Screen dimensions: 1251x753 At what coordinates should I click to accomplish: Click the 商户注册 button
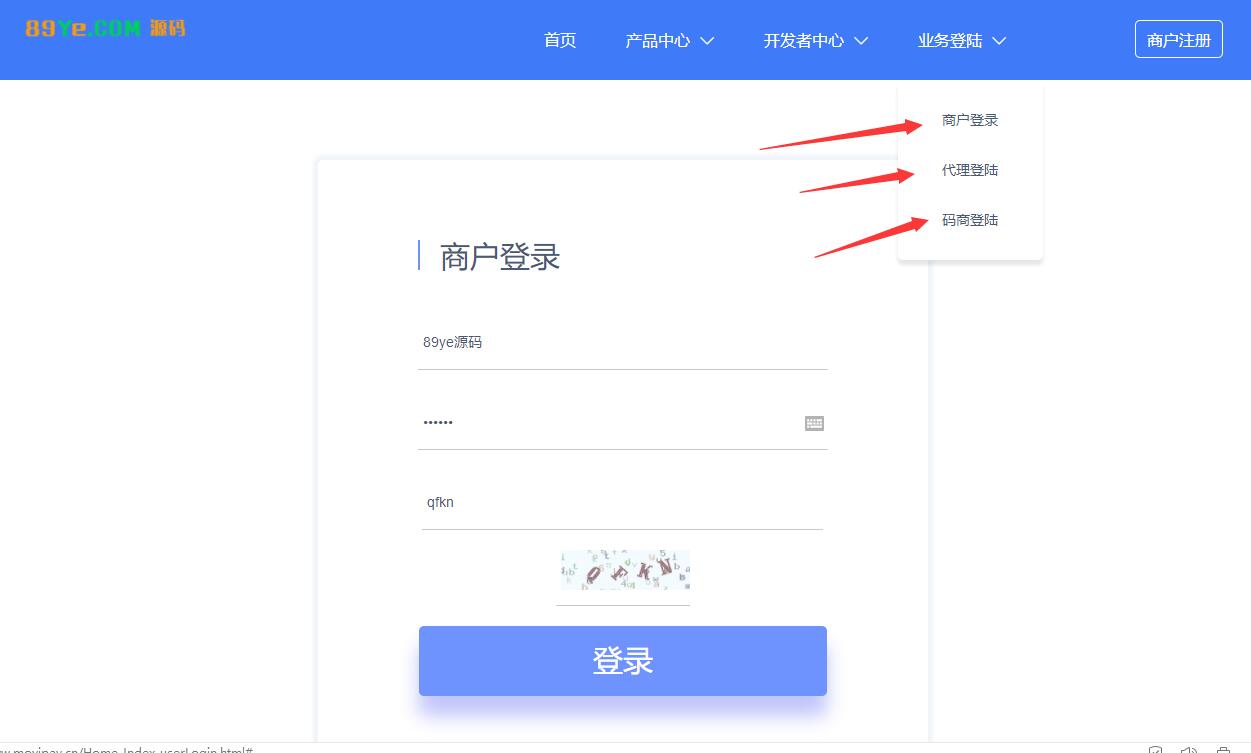pos(1179,40)
